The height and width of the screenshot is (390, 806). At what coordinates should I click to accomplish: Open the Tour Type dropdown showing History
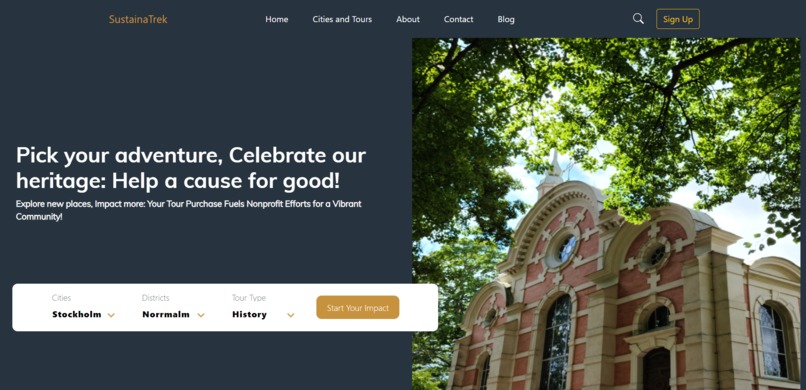263,314
